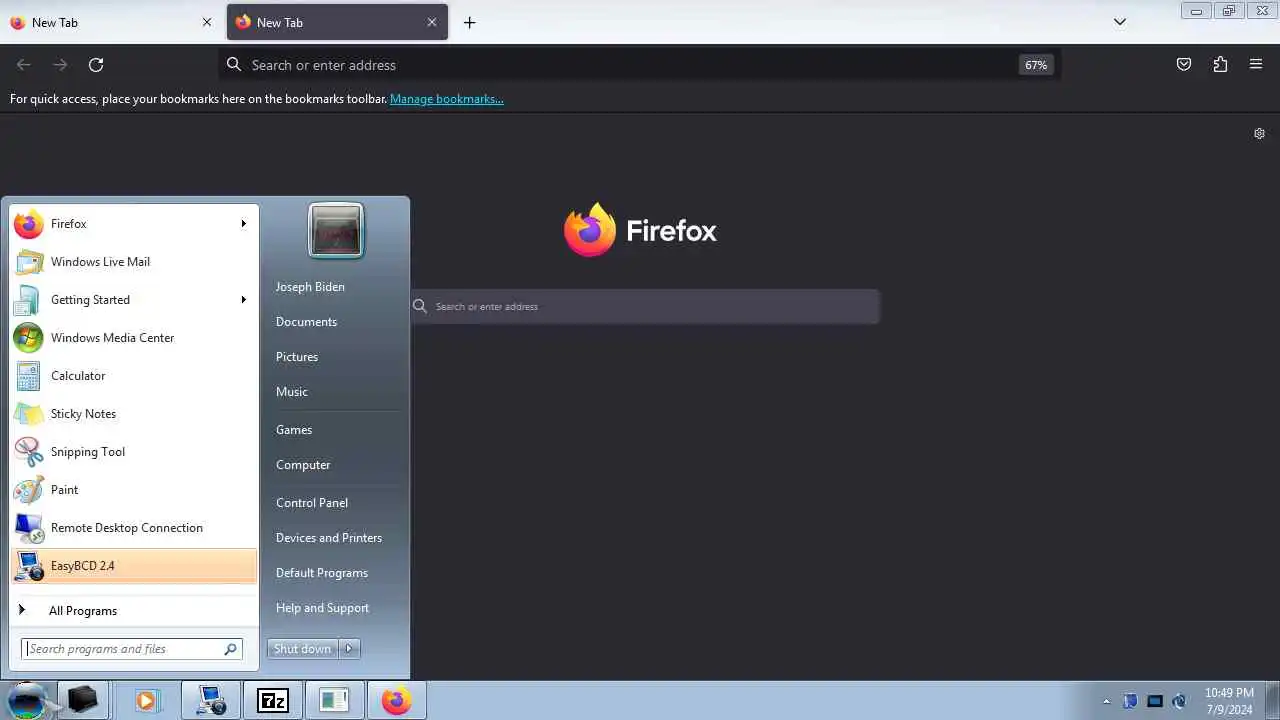Click the Windows Start orb
The width and height of the screenshot is (1280, 720).
27,701
